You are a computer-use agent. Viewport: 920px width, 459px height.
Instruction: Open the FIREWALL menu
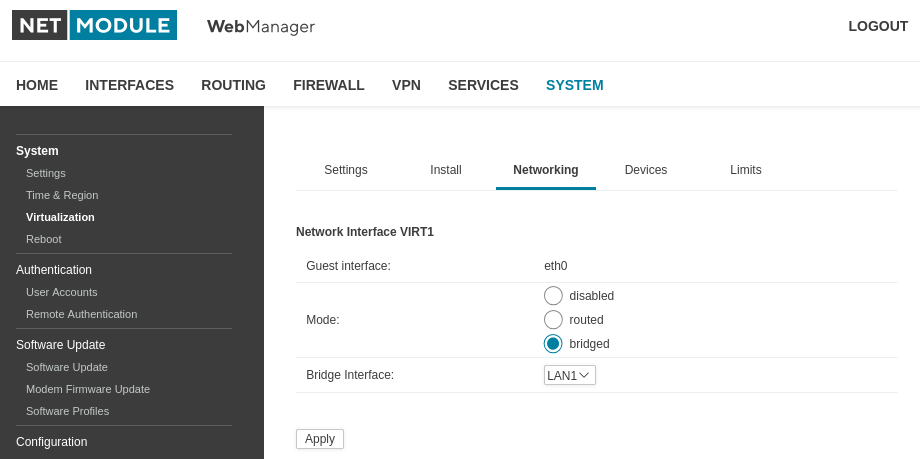(x=329, y=85)
